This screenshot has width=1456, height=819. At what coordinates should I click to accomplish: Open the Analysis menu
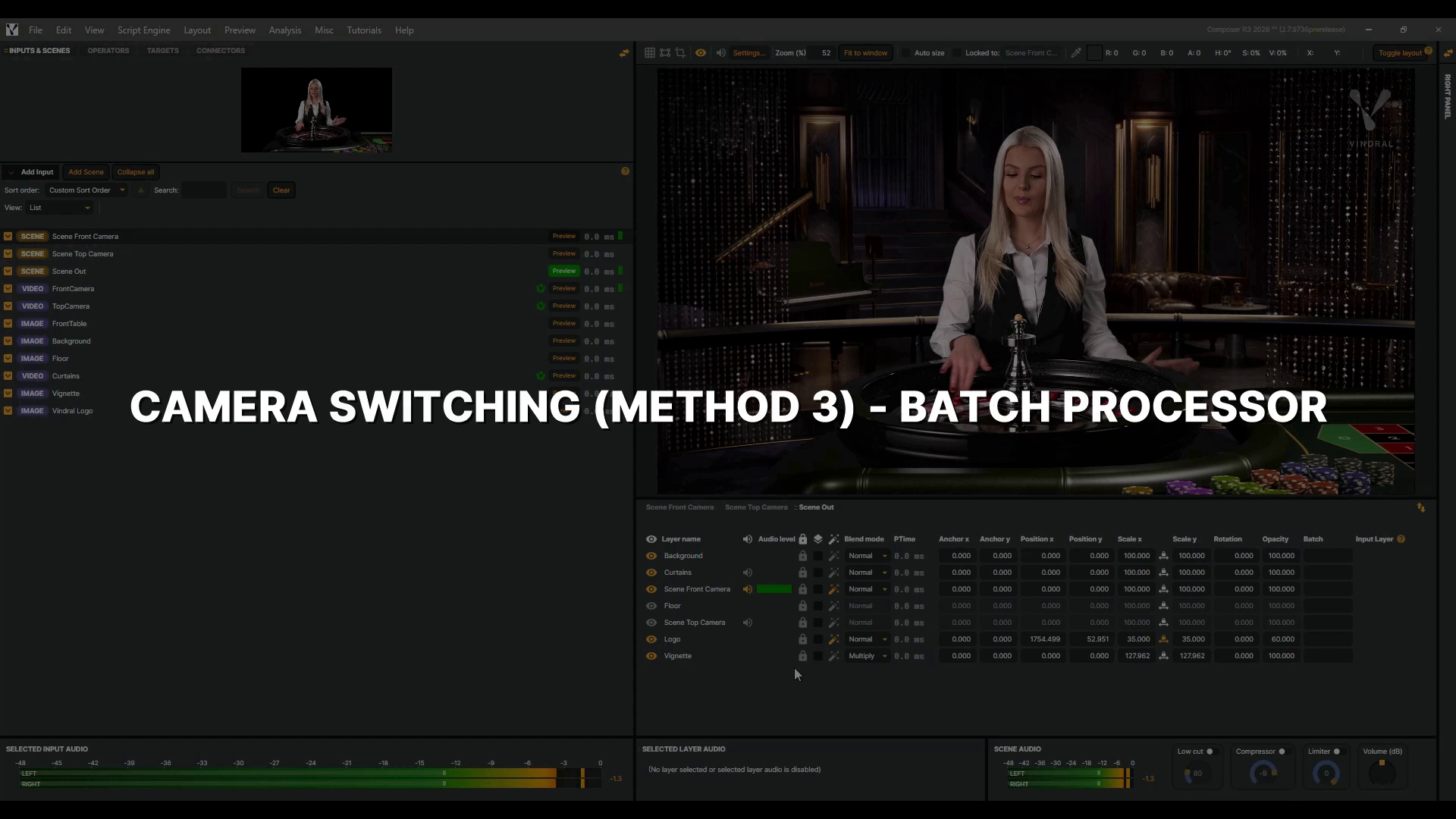click(x=285, y=30)
